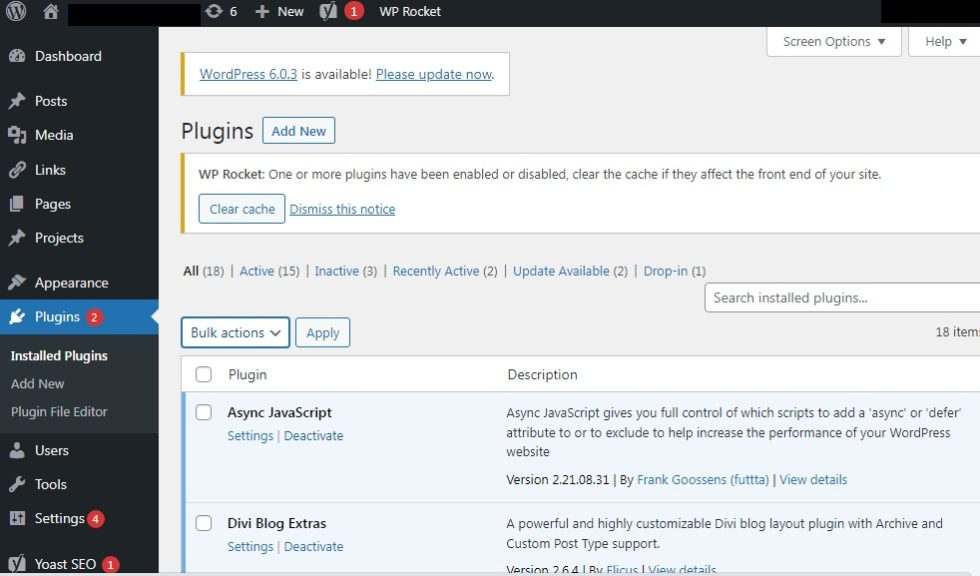Expand the Help dropdown tab
980x576 pixels.
945,42
